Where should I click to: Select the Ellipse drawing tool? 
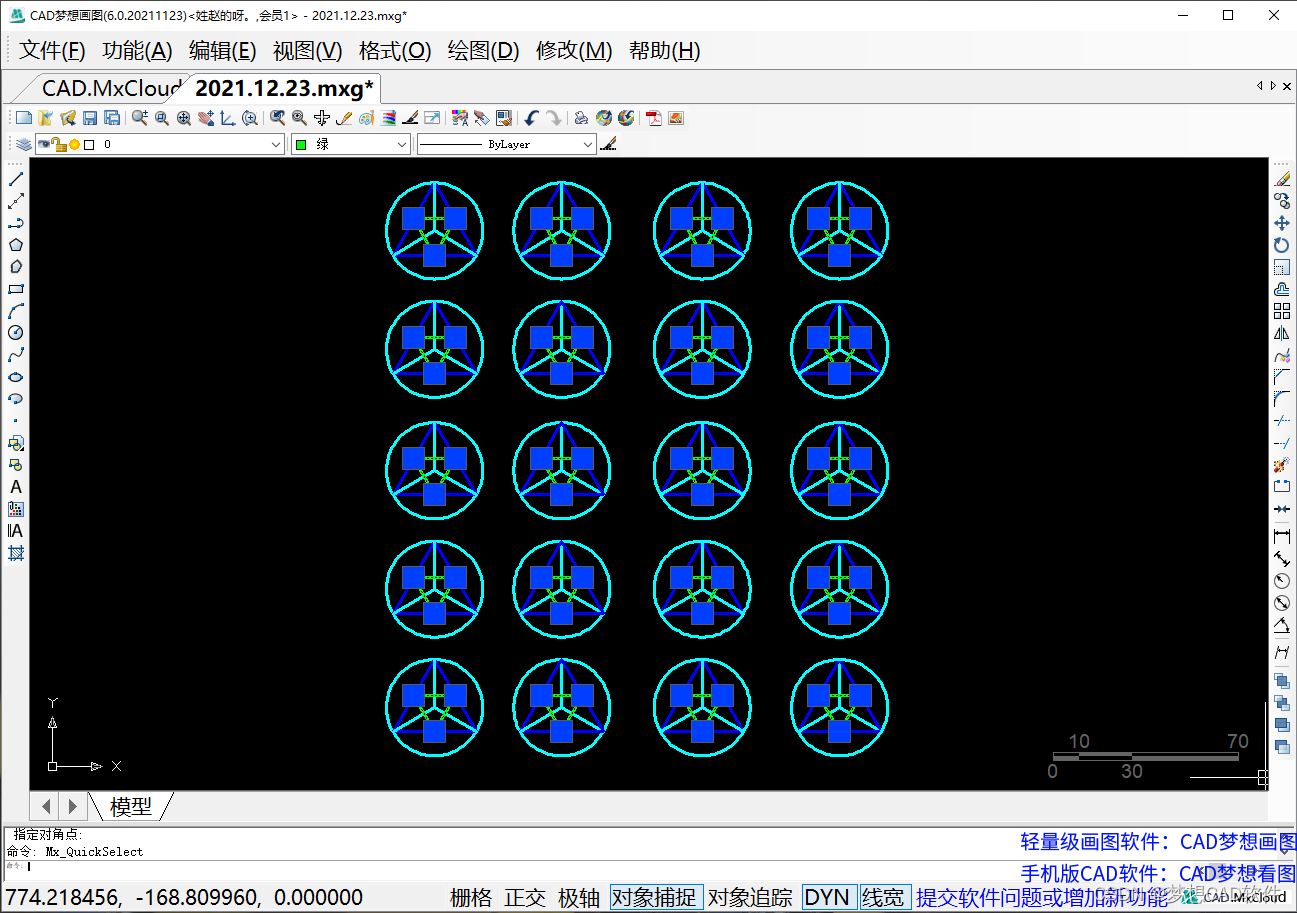16,377
